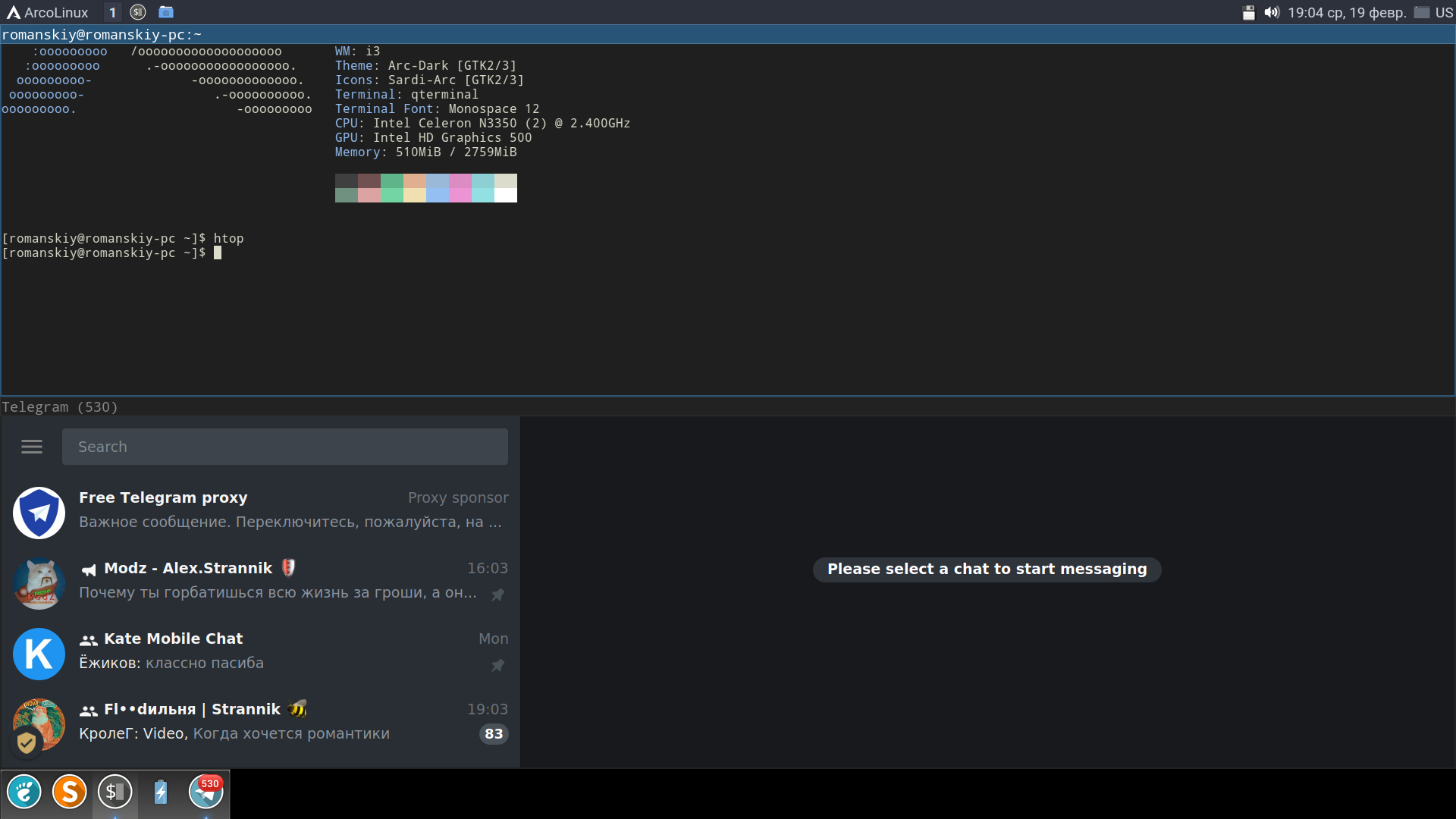The width and height of the screenshot is (1456, 819).
Task: Click group icon beside Fl••дильня title
Action: 89,711
